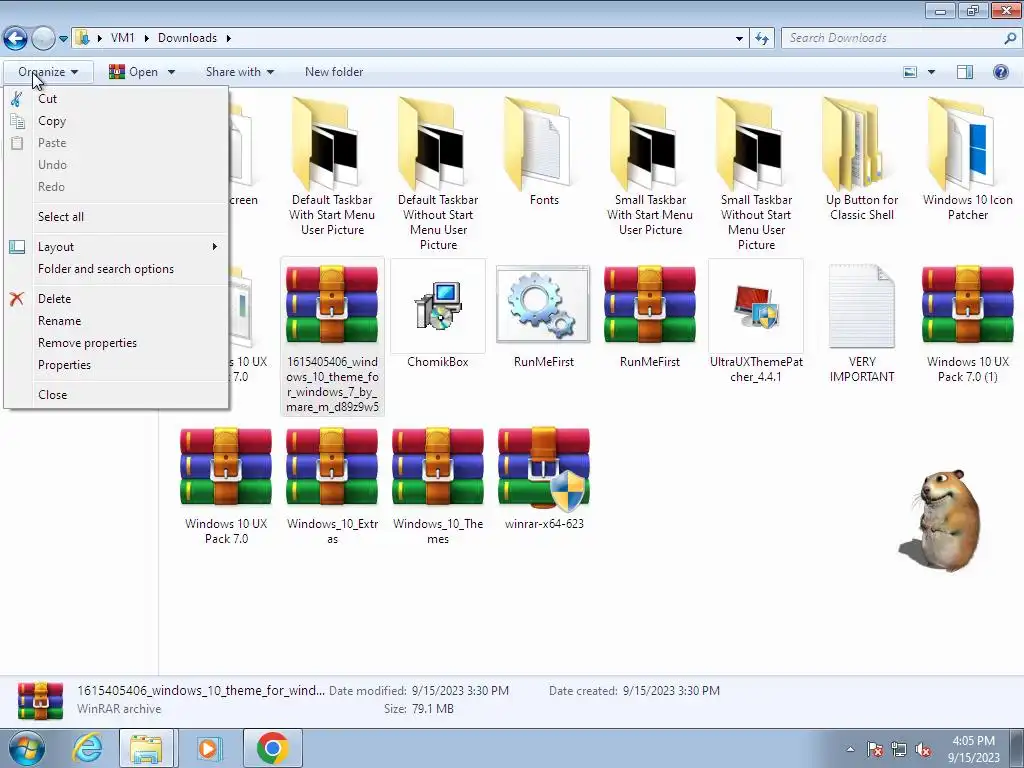This screenshot has height=768, width=1024.
Task: Click the Refresh button beside address bar
Action: pyautogui.click(x=761, y=39)
